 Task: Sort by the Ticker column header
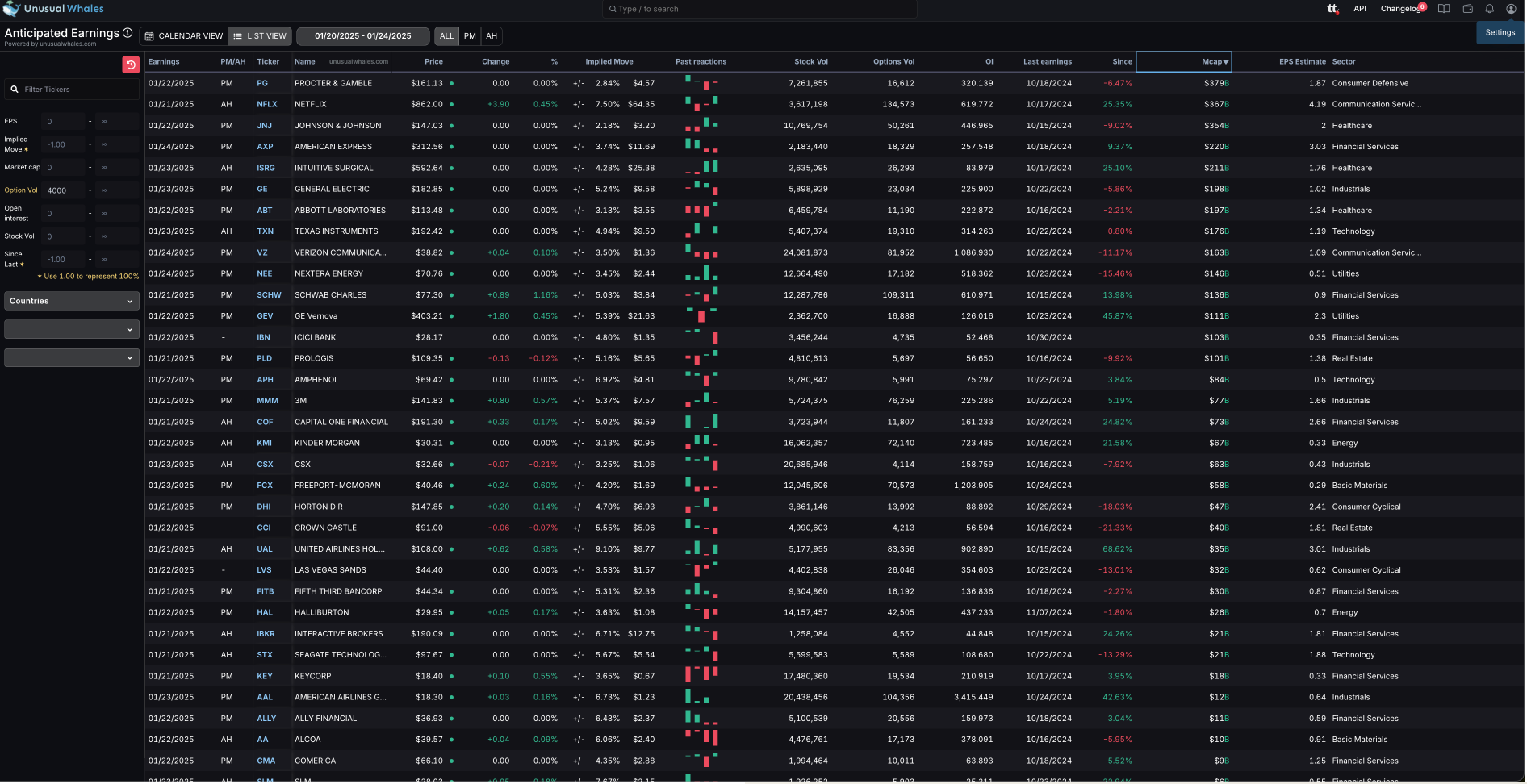(x=268, y=62)
